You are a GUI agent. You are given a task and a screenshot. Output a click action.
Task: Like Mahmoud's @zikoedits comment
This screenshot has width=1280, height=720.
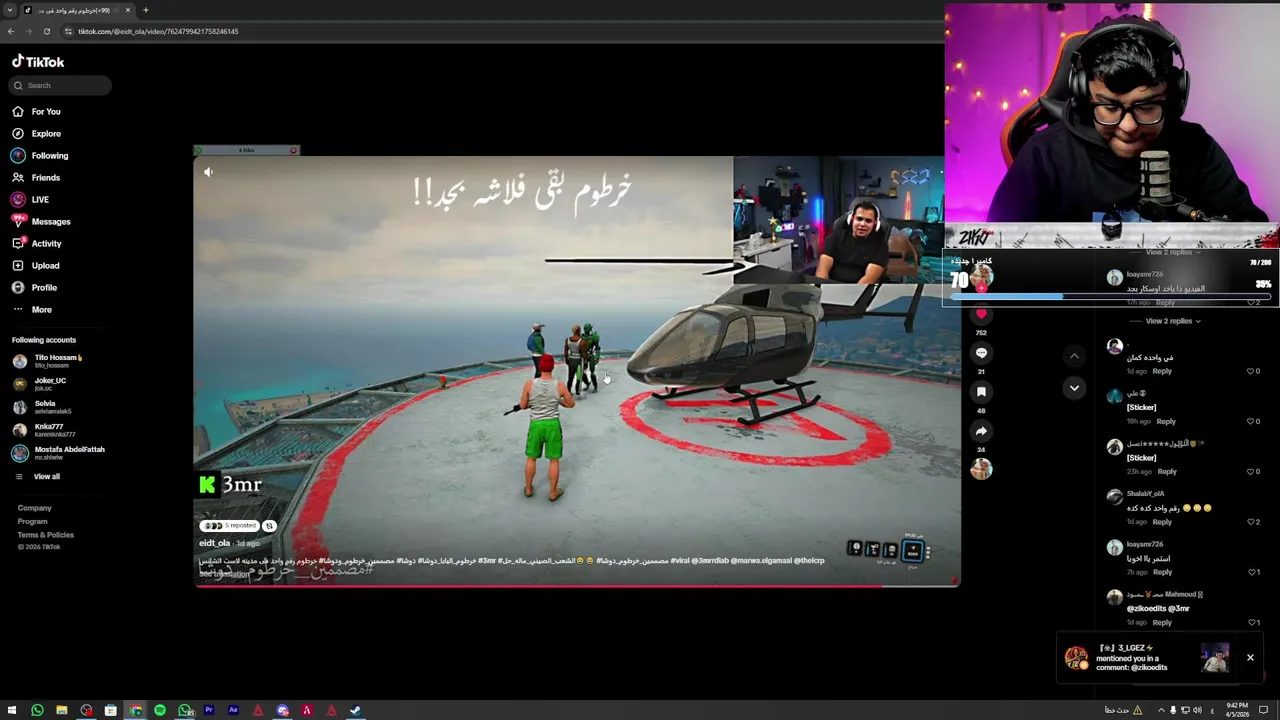[x=1250, y=622]
